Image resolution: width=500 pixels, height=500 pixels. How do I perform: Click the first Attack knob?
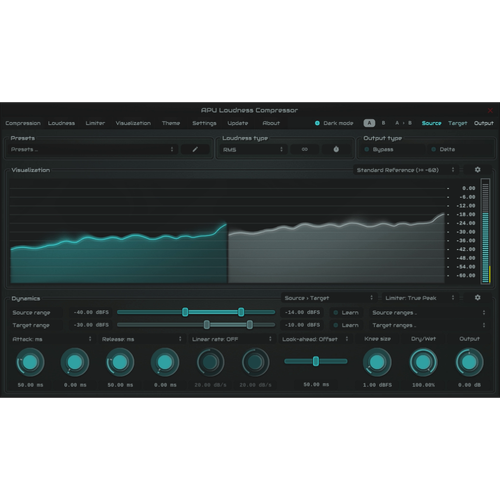30,362
